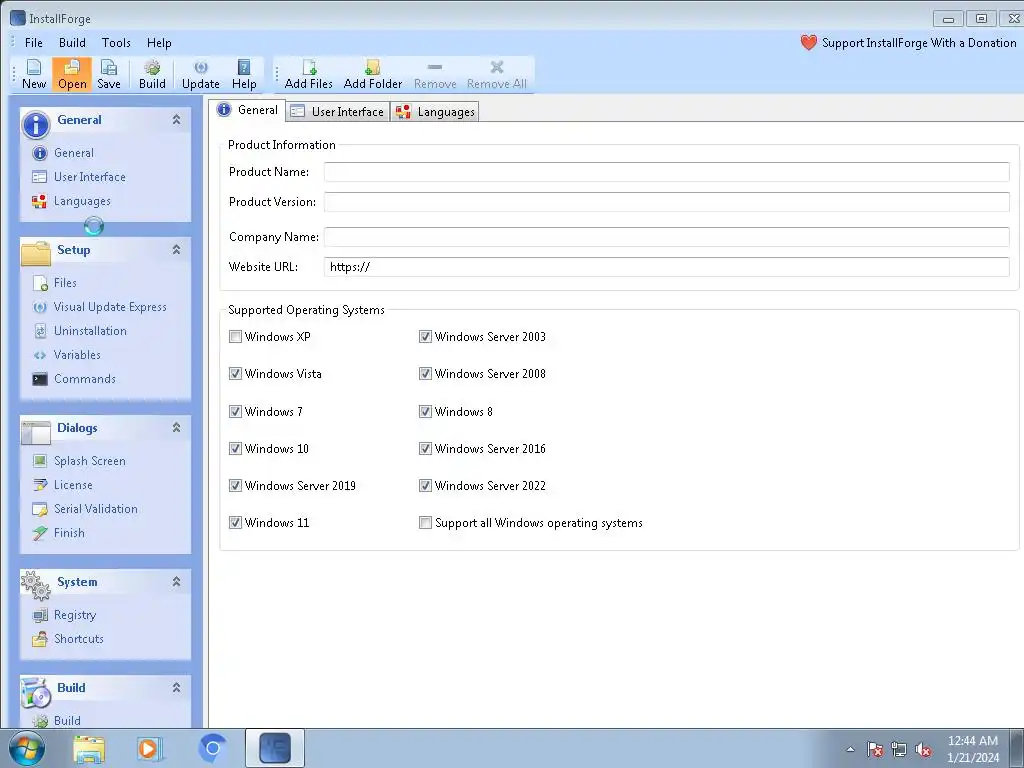Uncheck Windows Server 2019
Image resolution: width=1024 pixels, height=768 pixels.
[x=235, y=486]
